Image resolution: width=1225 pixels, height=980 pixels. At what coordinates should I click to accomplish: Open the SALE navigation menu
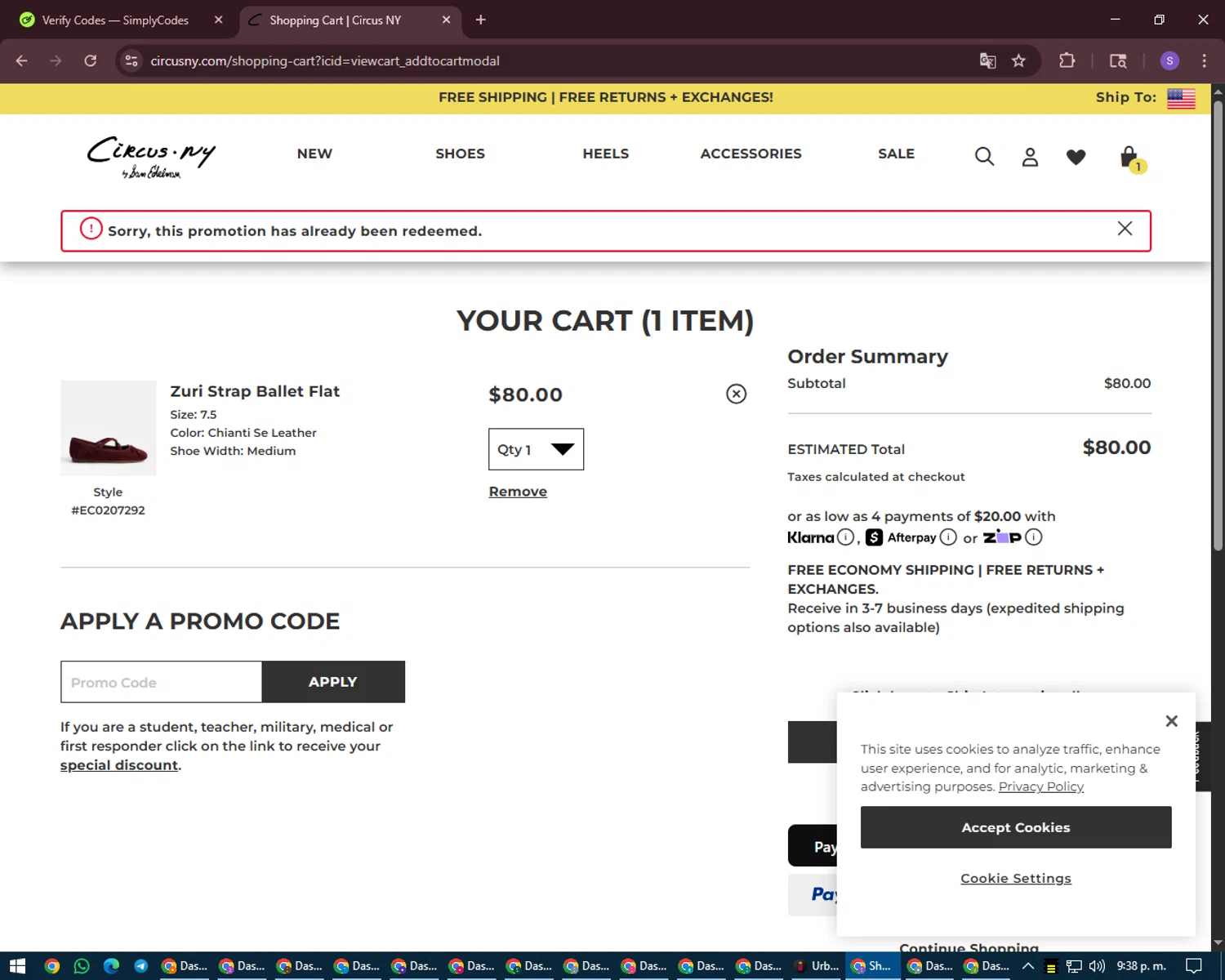pos(896,154)
